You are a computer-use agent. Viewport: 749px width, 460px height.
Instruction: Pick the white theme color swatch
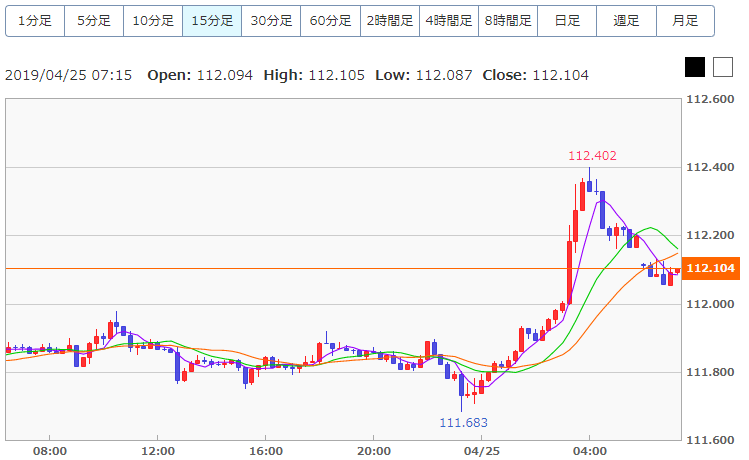[722, 67]
